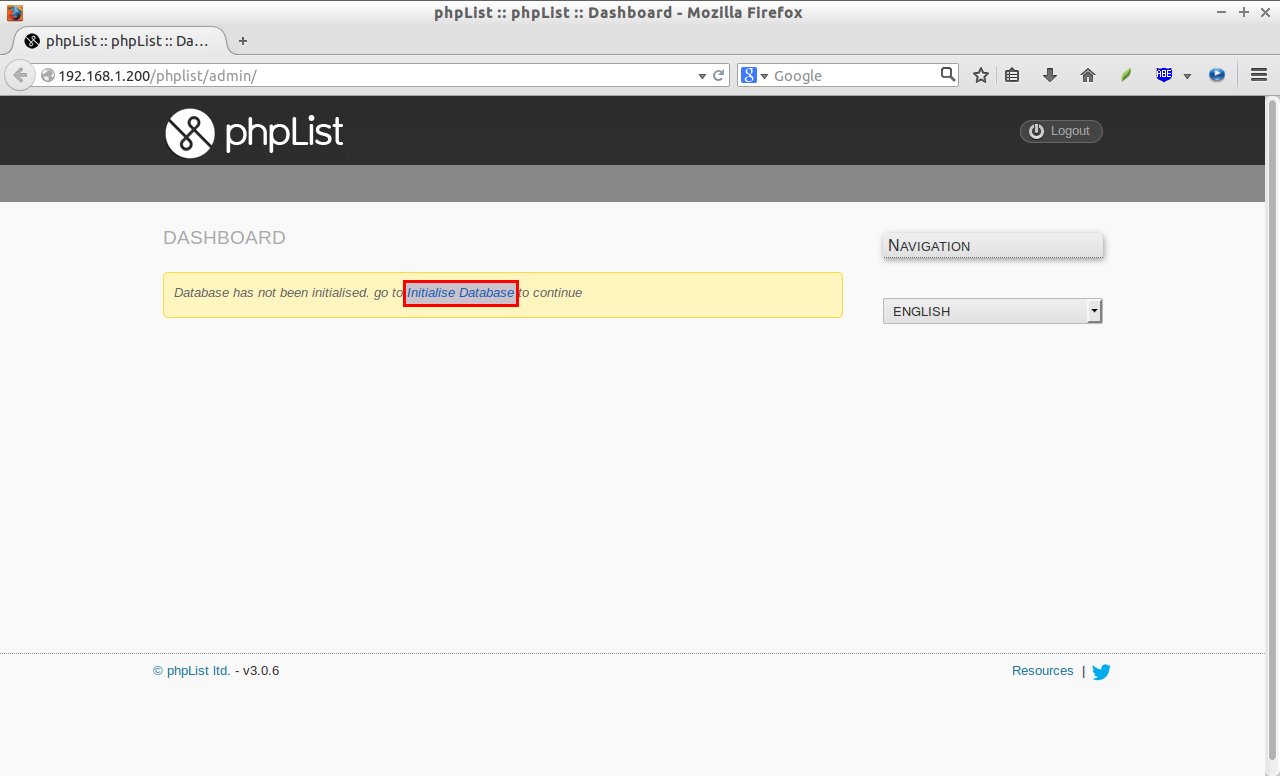This screenshot has height=776, width=1280.
Task: Click the Initialise Database link
Action: (x=460, y=293)
